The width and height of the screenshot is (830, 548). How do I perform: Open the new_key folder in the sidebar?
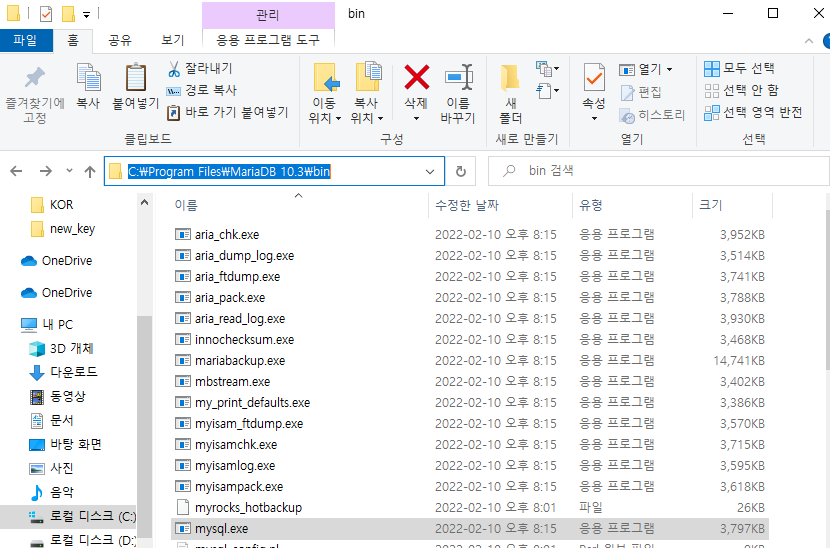pos(63,229)
